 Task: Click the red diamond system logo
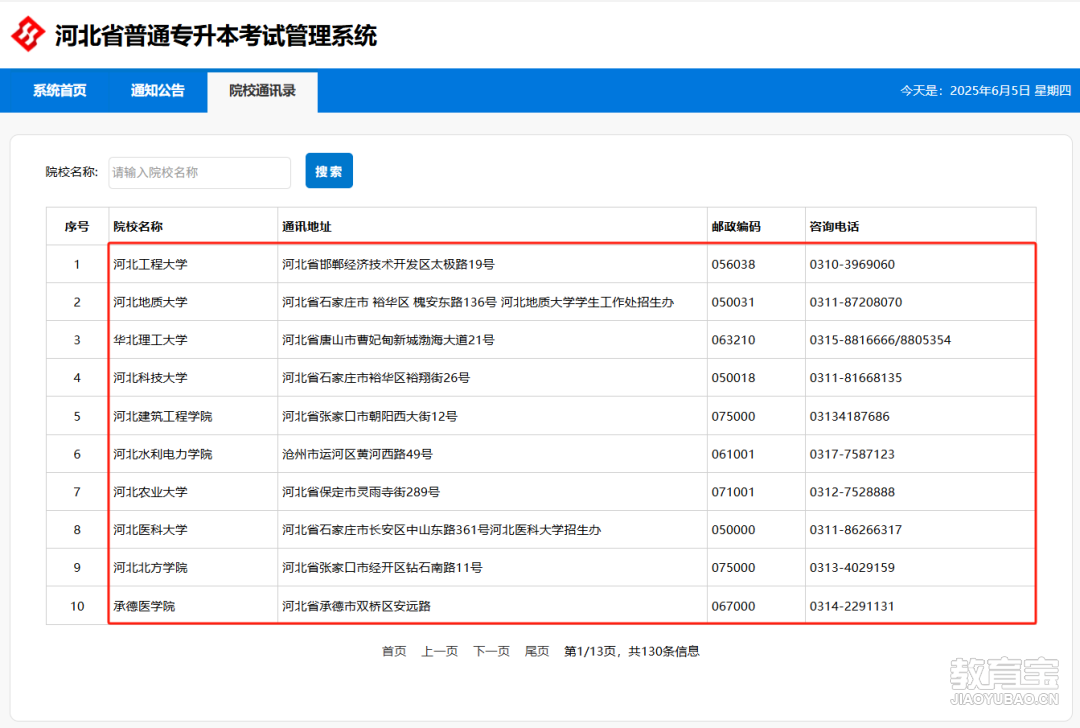(28, 34)
